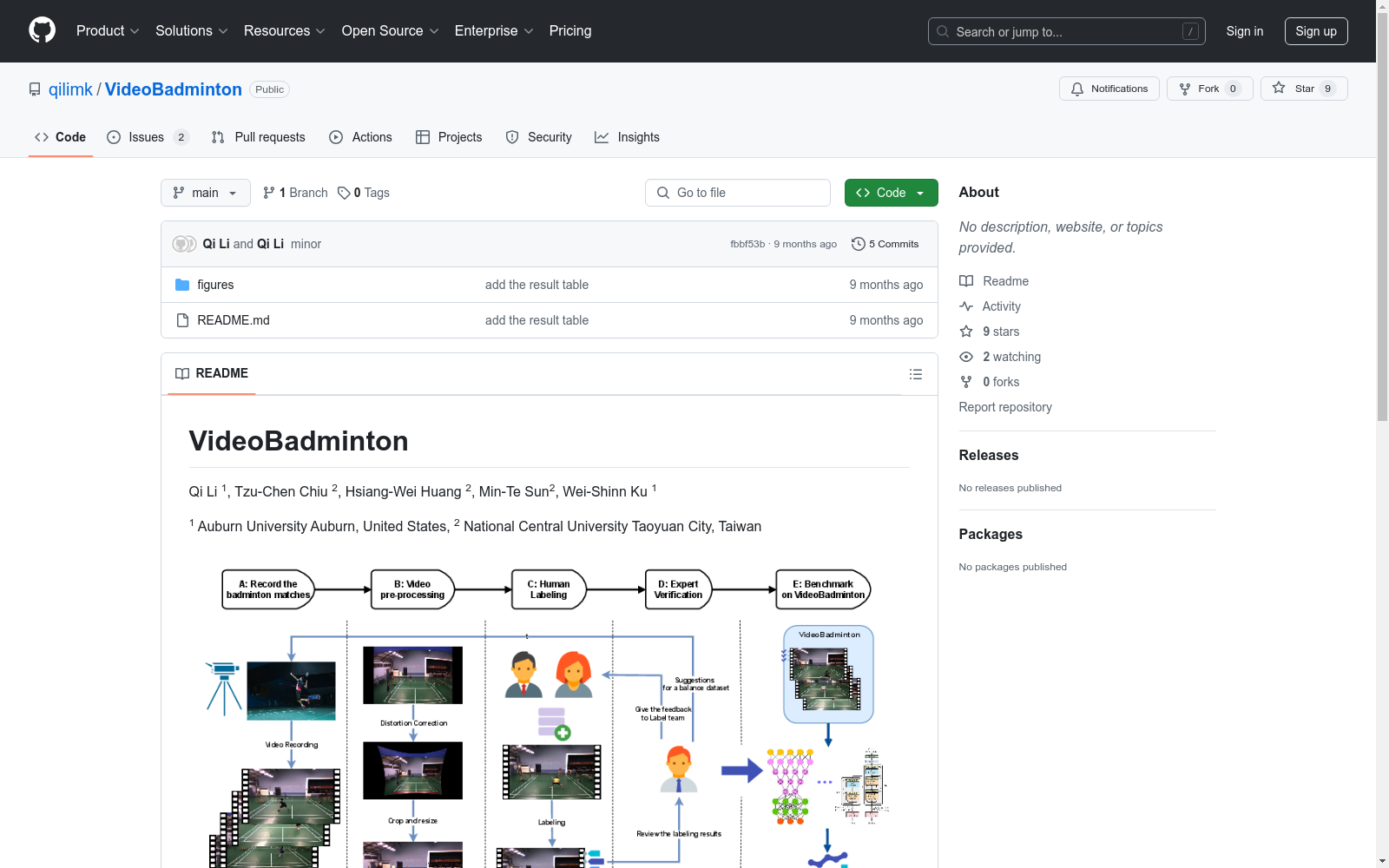This screenshot has height=868, width=1389.
Task: Open the README outline list icon
Action: pyautogui.click(x=916, y=374)
